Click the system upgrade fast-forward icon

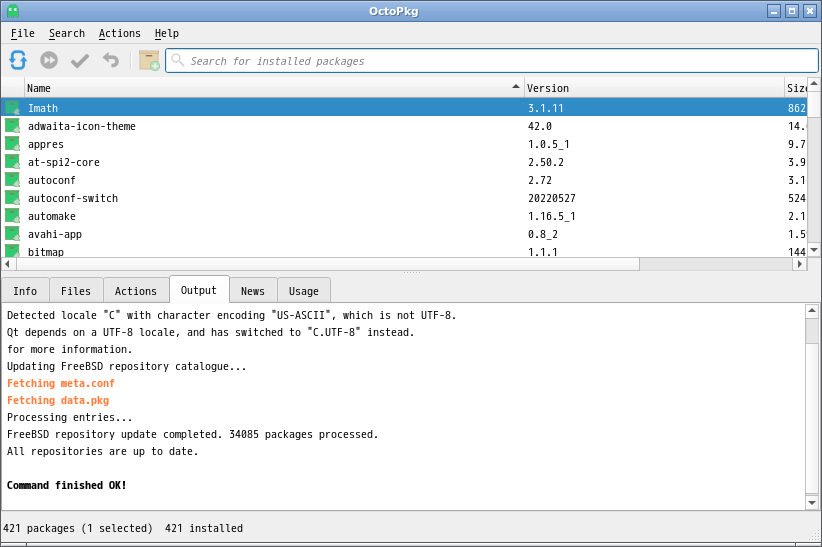(49, 60)
